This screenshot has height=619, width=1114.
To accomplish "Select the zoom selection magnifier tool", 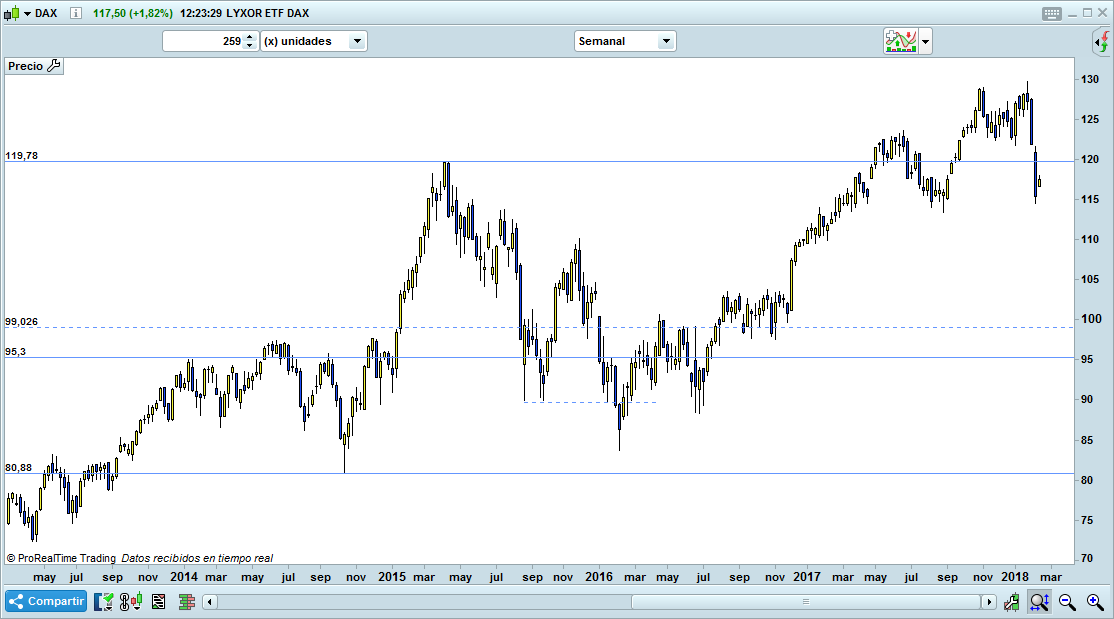I will click(1039, 601).
